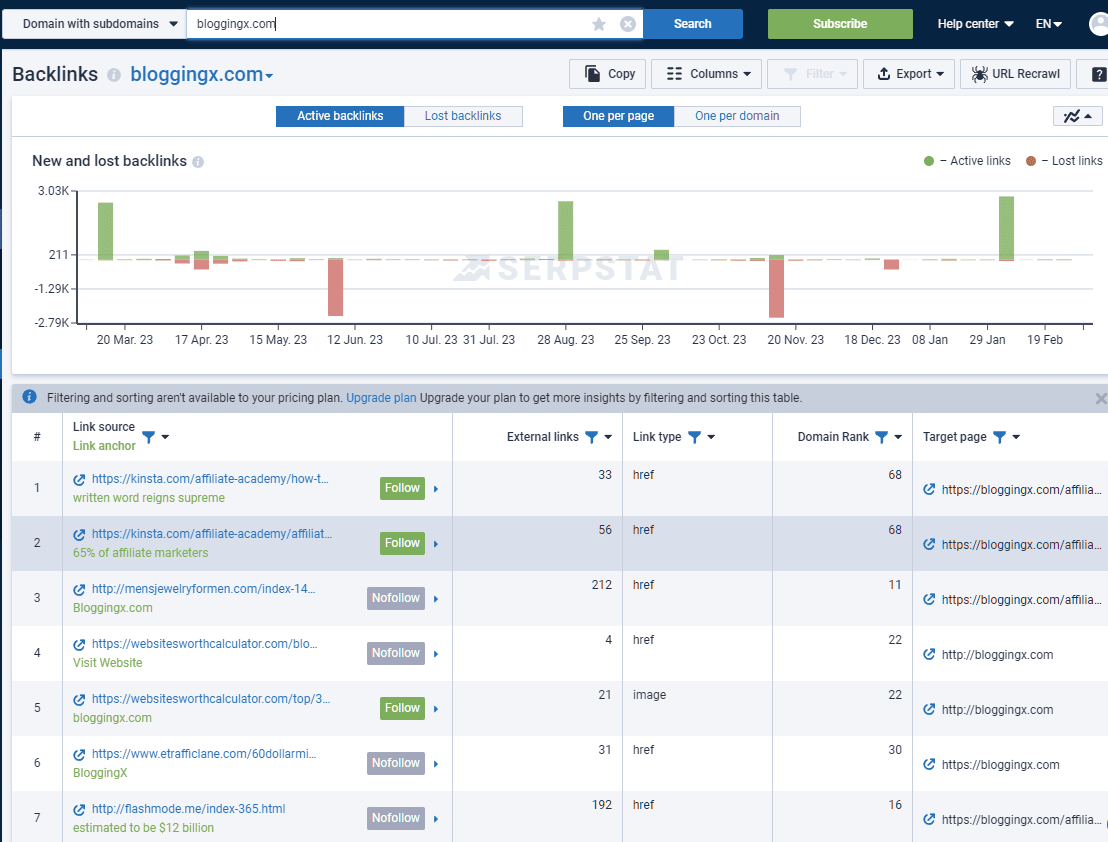This screenshot has height=842, width=1108.
Task: Open kinsta affiliate-academy/how-t link
Action: [x=210, y=479]
